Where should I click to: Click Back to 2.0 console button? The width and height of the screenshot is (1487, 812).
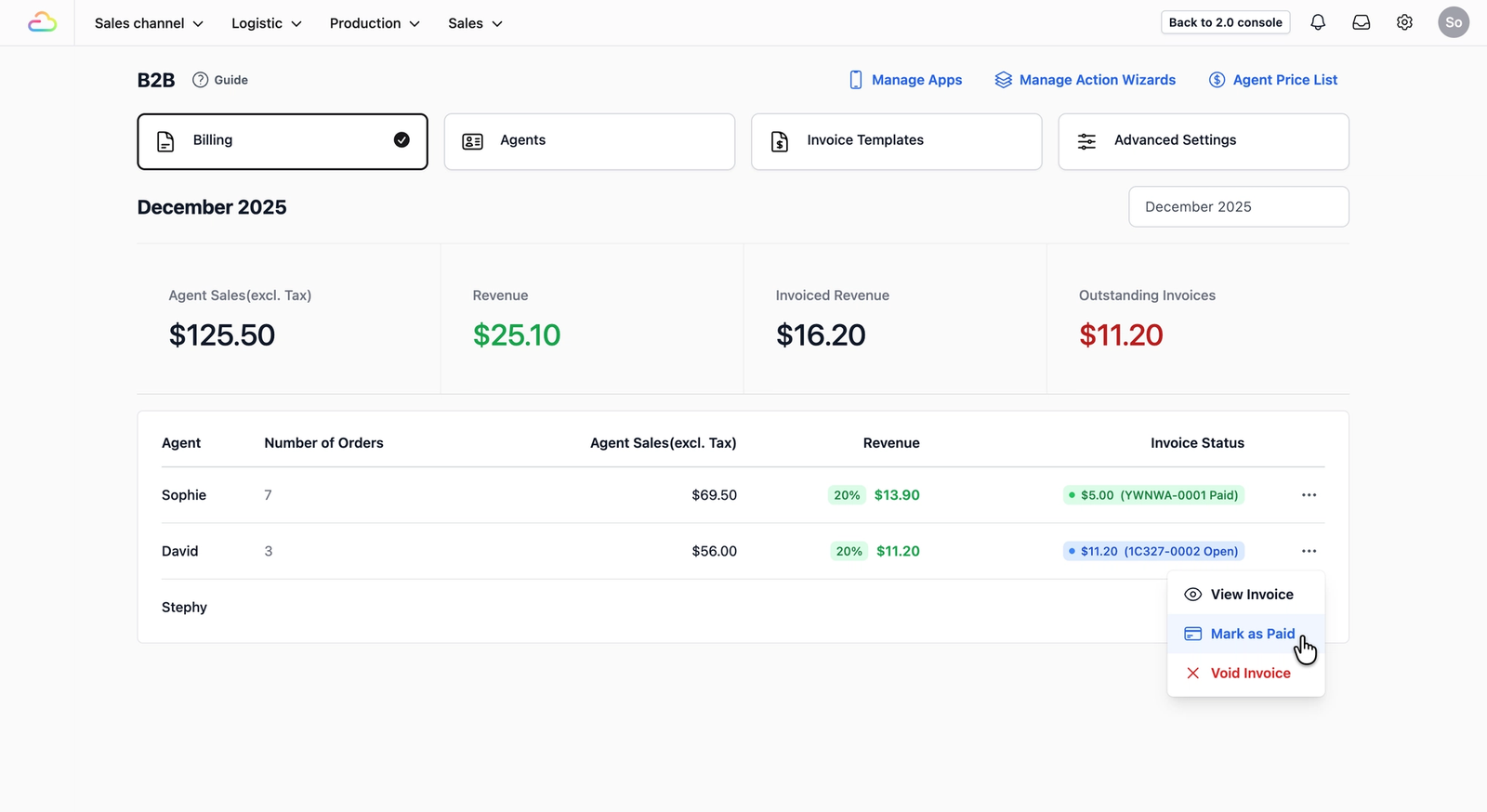[x=1225, y=22]
